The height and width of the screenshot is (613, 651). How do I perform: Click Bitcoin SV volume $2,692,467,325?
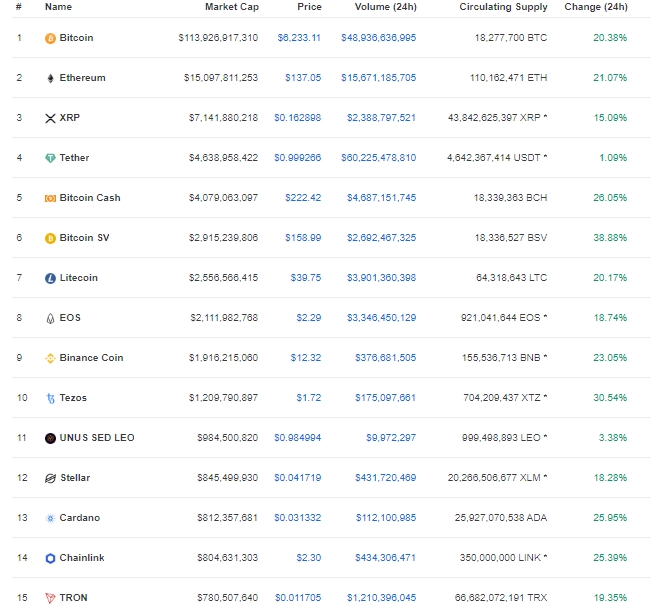(x=381, y=238)
